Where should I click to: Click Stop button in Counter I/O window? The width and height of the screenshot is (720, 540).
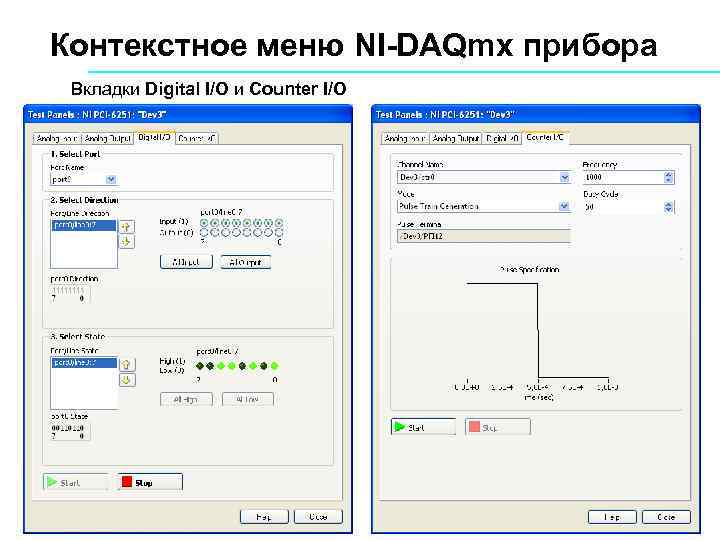(497, 427)
